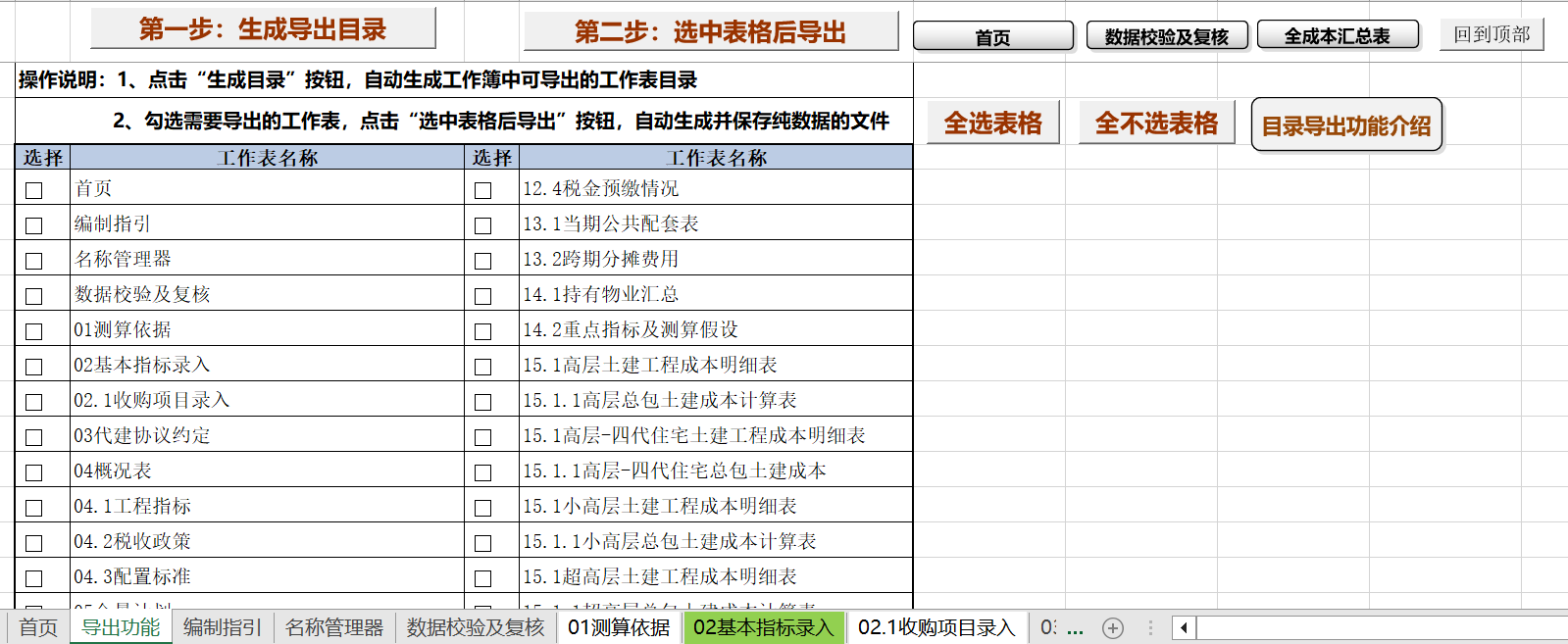
Task: Select checkbox for 15.1高层-四代住宅土建工程成本明细表
Action: [482, 437]
